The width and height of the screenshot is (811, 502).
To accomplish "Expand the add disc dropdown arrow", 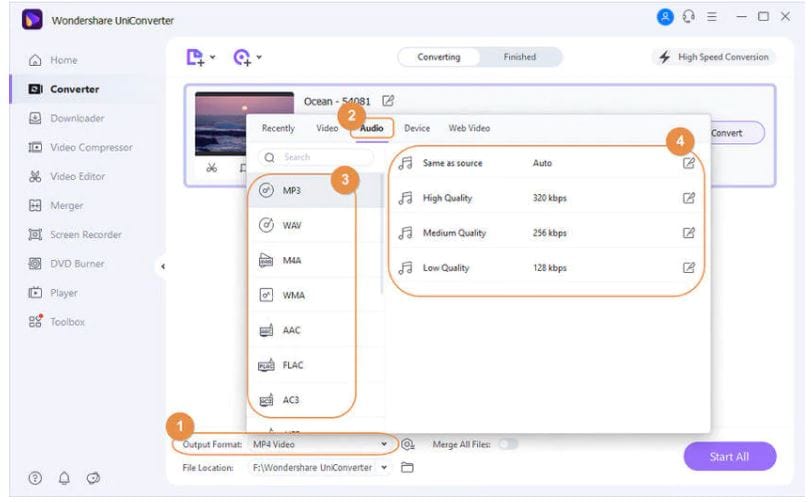I will click(259, 57).
